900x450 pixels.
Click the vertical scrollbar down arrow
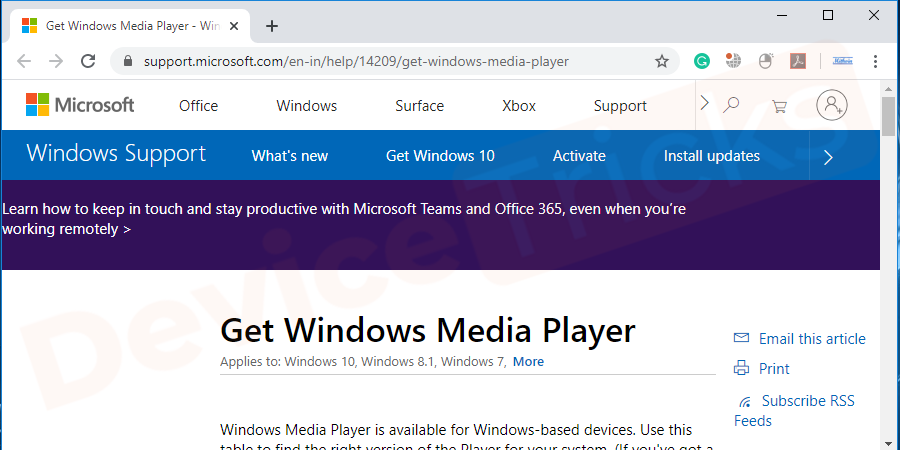pos(889,441)
